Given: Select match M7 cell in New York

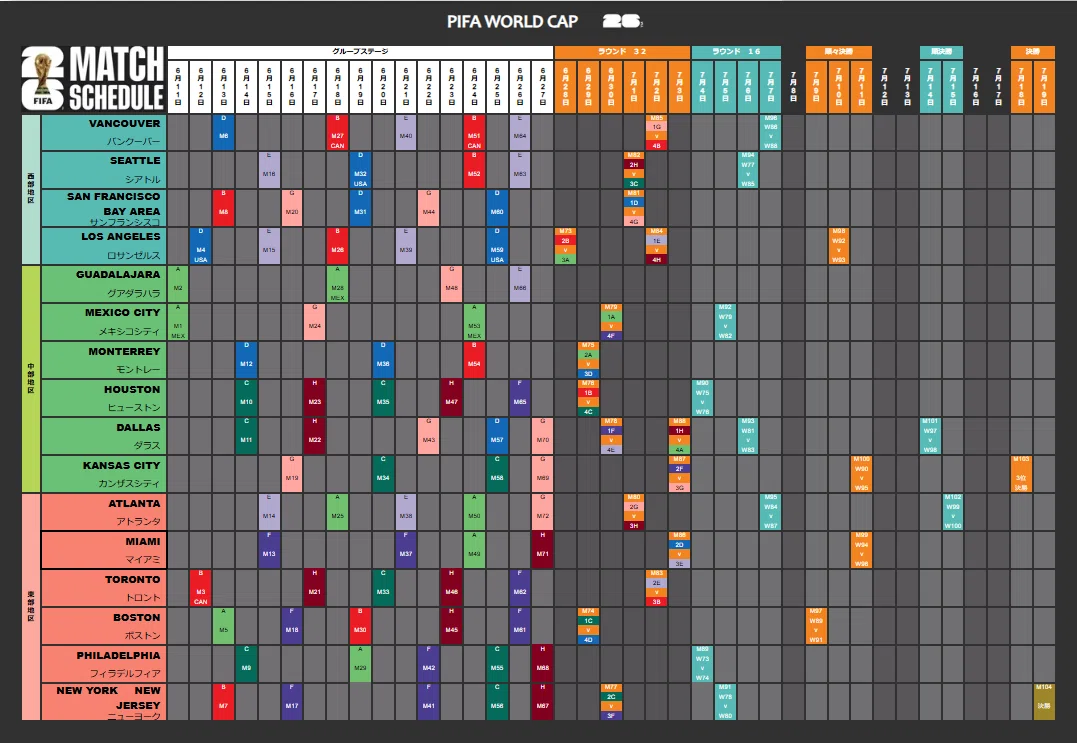Looking at the screenshot, I should (x=223, y=702).
